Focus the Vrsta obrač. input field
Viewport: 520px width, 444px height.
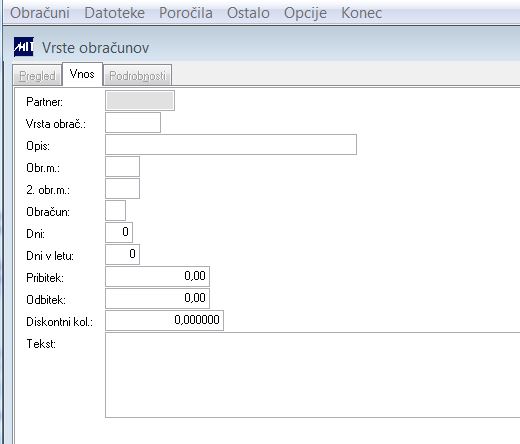pos(133,122)
